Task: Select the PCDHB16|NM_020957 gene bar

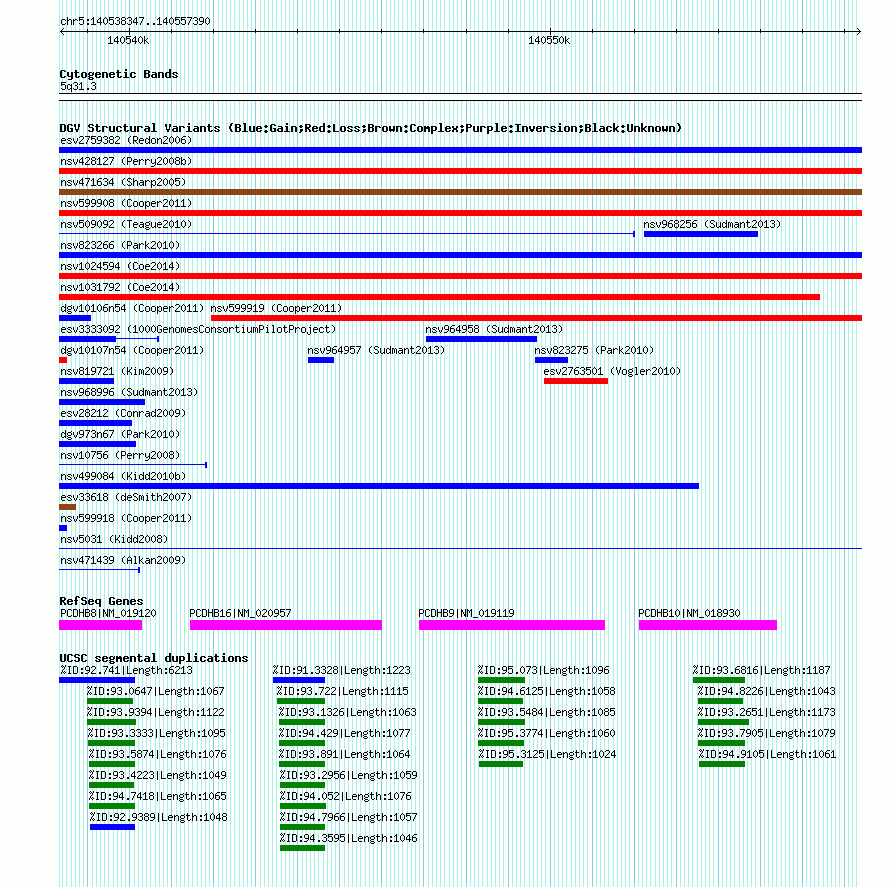Action: (286, 625)
